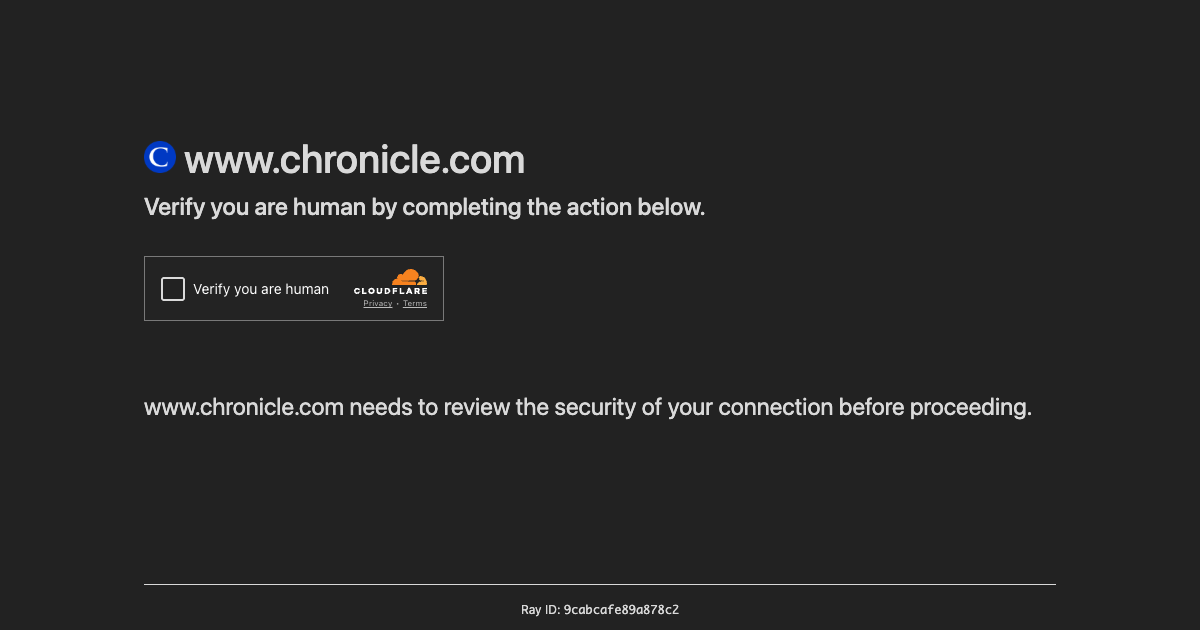Viewport: 1200px width, 630px height.
Task: Click the blue Chronicle "C" site icon
Action: point(160,157)
